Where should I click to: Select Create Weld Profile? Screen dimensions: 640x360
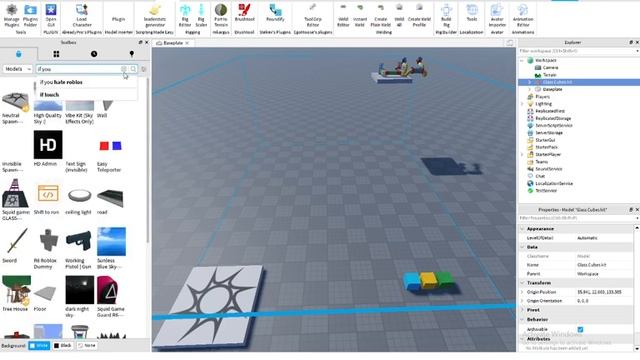(x=419, y=16)
